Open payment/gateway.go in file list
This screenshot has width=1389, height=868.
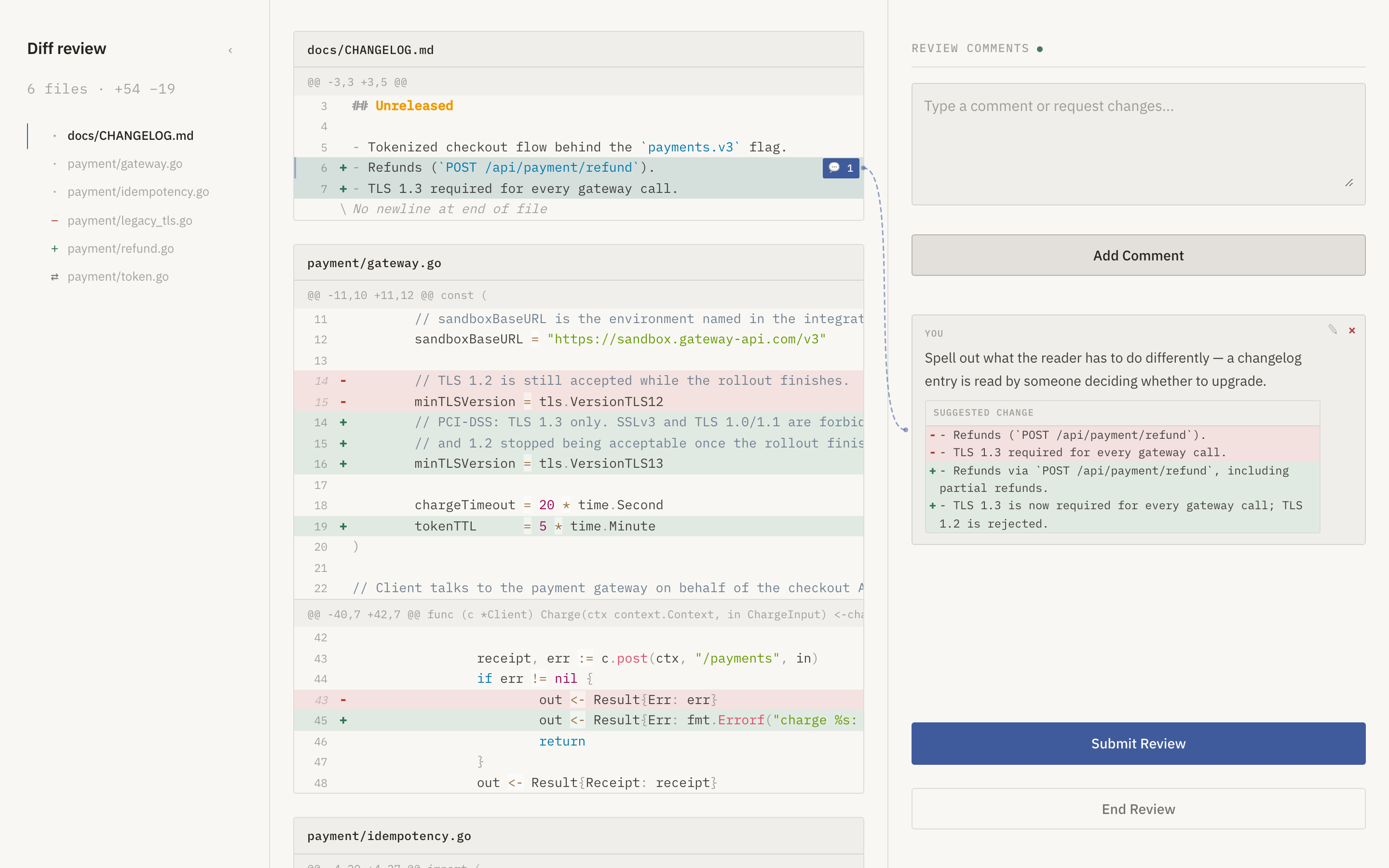click(x=124, y=163)
